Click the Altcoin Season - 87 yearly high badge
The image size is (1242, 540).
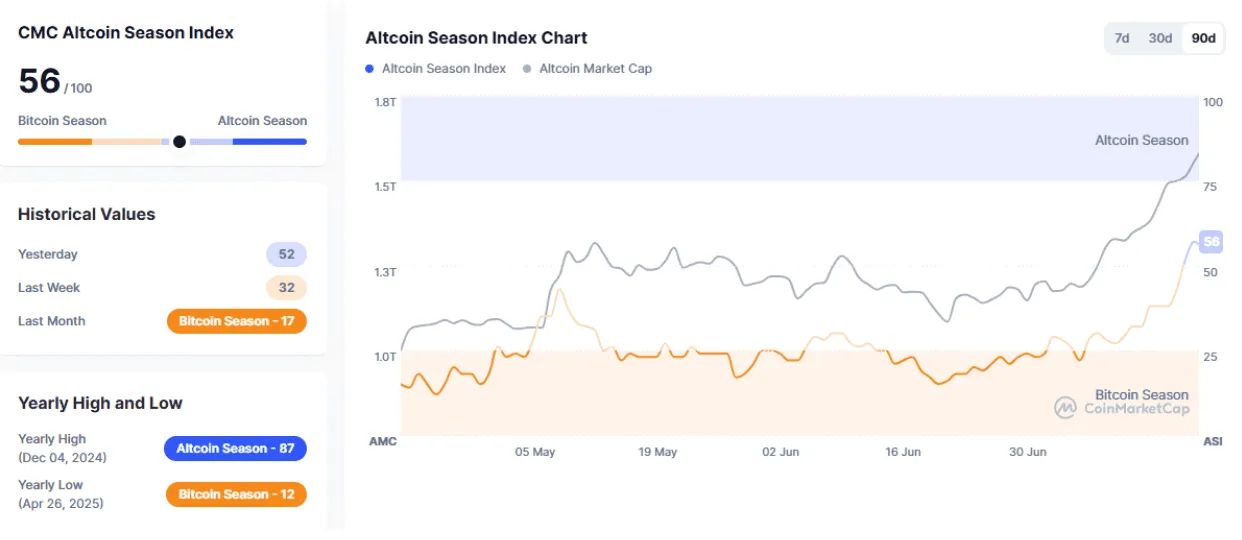(x=235, y=448)
